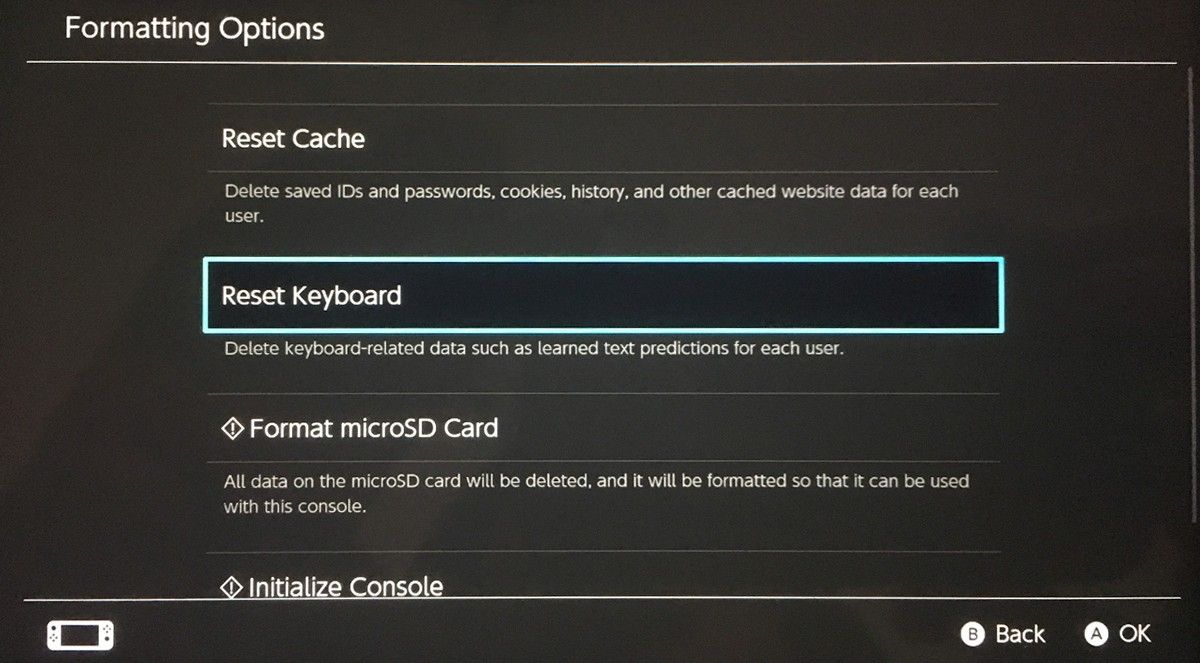This screenshot has height=663, width=1200.
Task: Click the cyan selection border of Reset Keyboard
Action: pyautogui.click(x=602, y=260)
